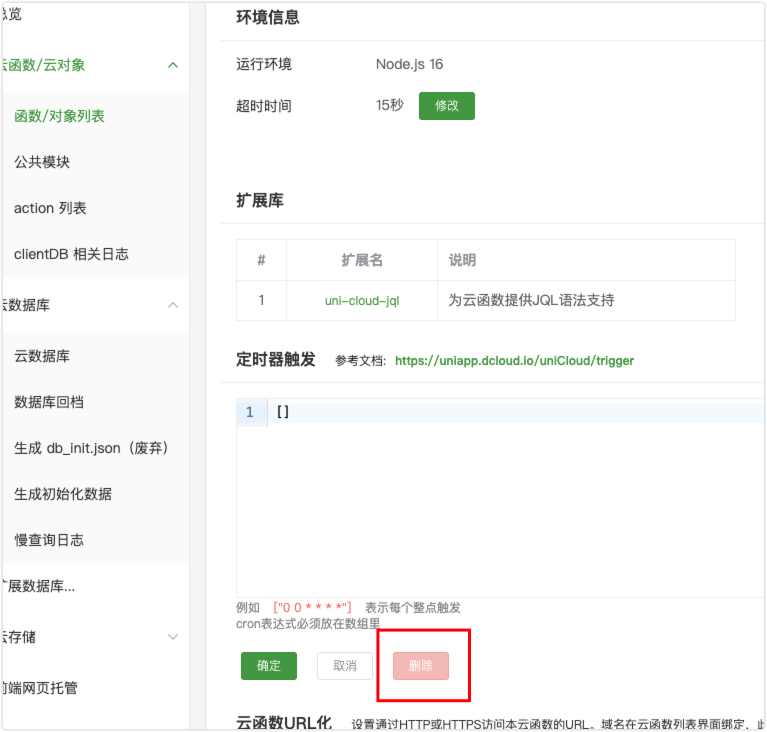This screenshot has height=732, width=767.
Task: Collapse the 云函数/云对象 section chevron
Action: pos(173,65)
